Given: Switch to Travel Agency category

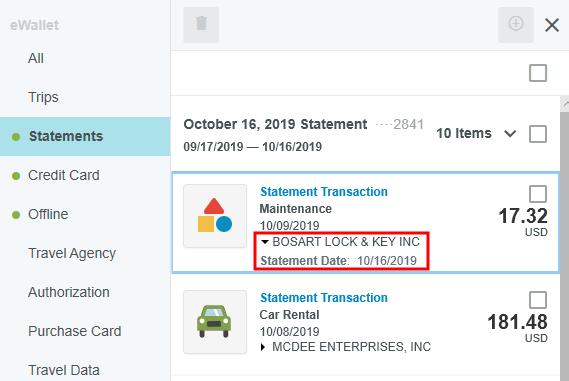Looking at the screenshot, I should tap(72, 253).
